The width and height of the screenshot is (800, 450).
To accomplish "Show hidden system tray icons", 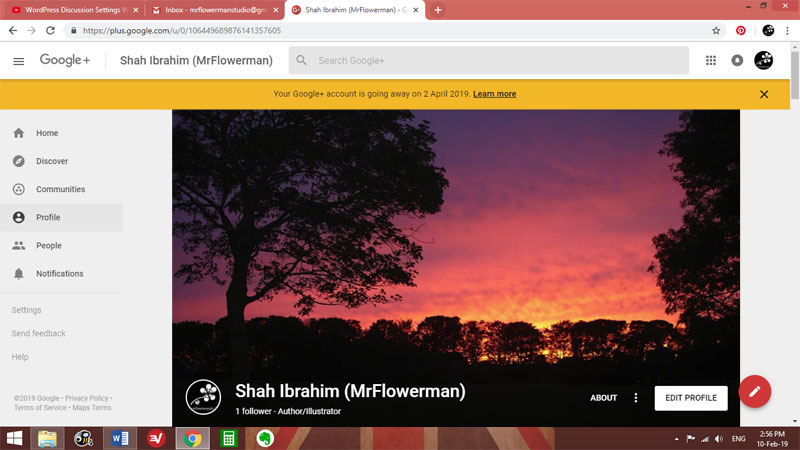I will 677,439.
